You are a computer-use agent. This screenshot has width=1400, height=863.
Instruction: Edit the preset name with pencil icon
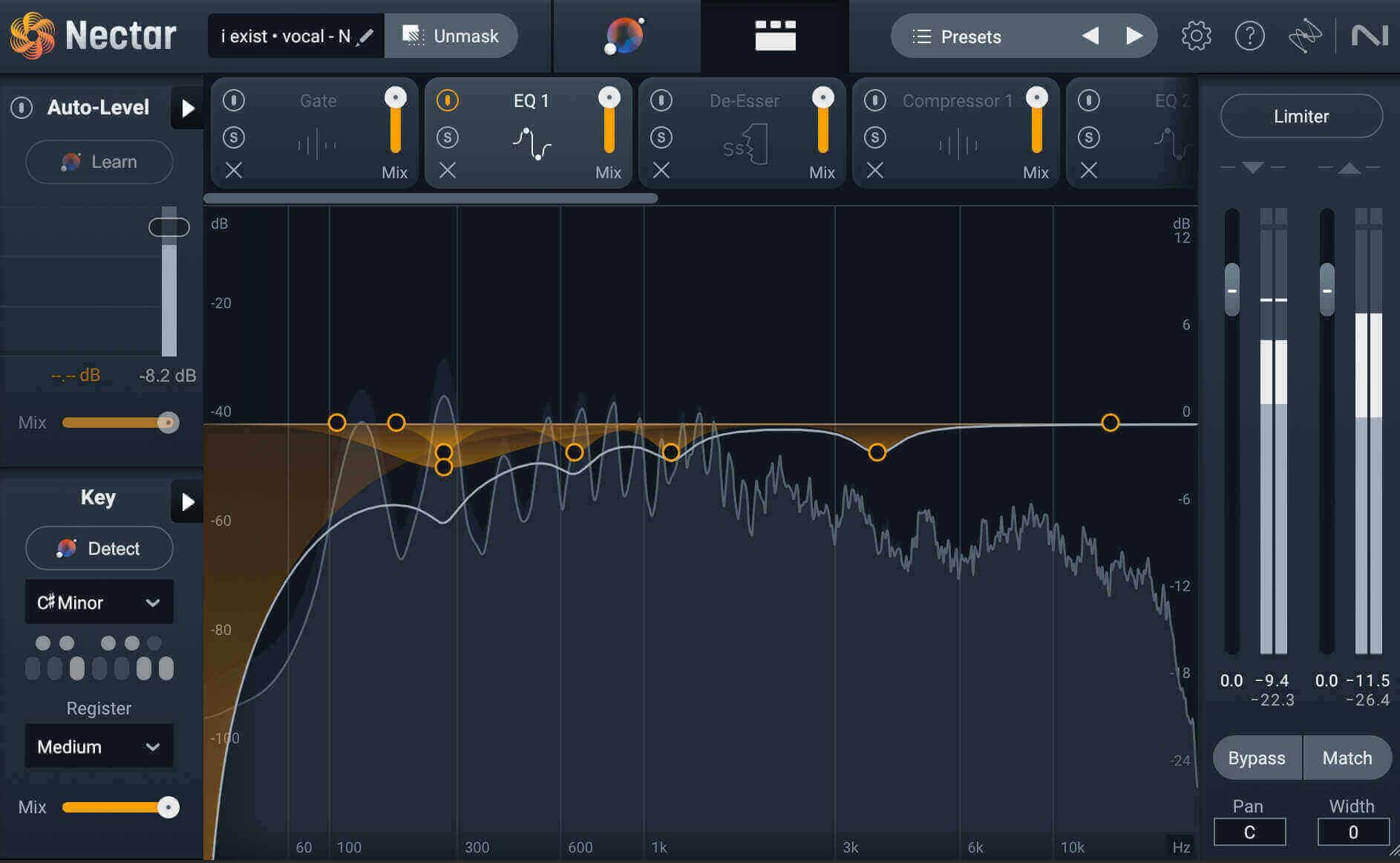(x=364, y=36)
